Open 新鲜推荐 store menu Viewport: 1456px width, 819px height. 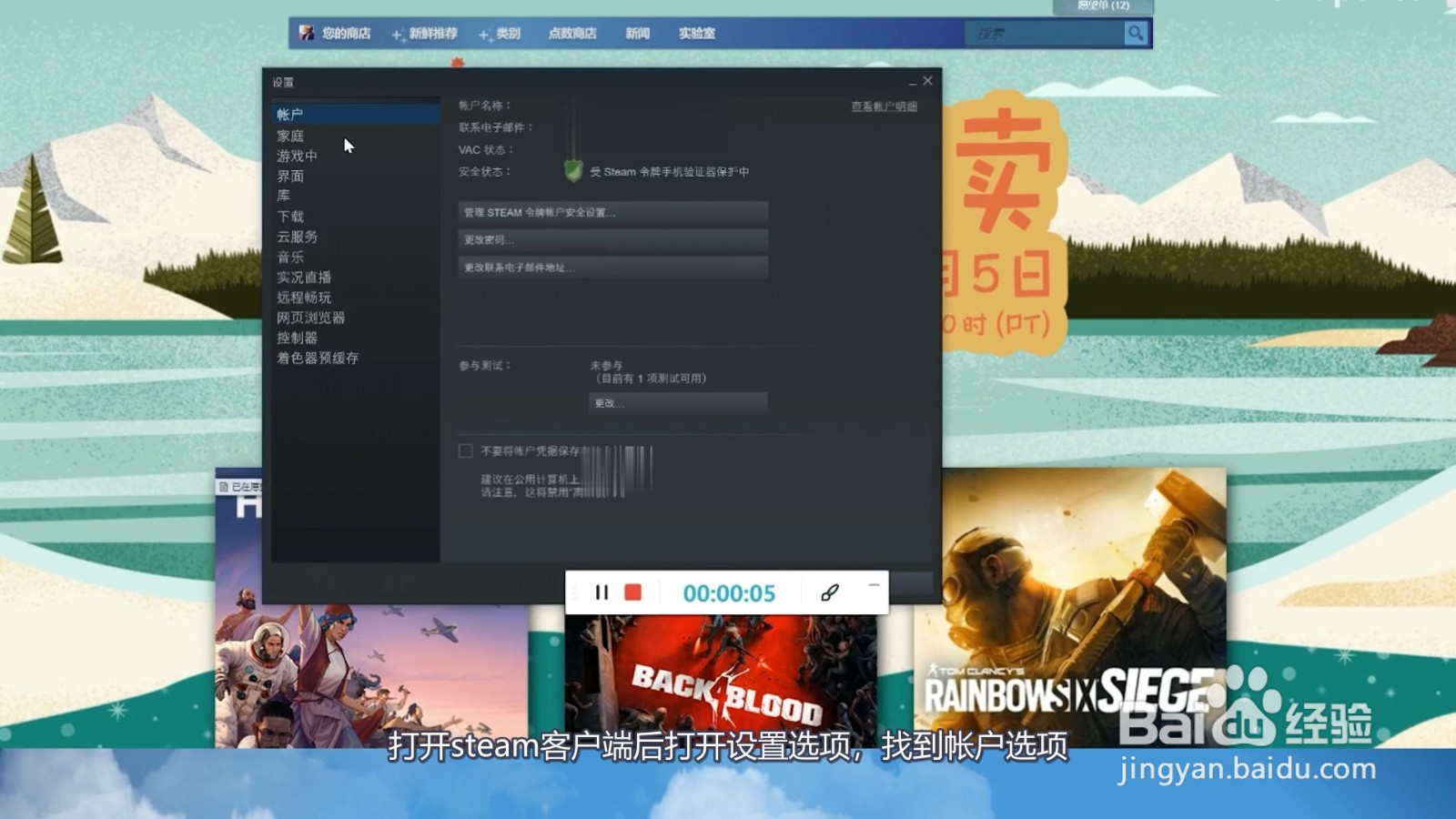425,33
